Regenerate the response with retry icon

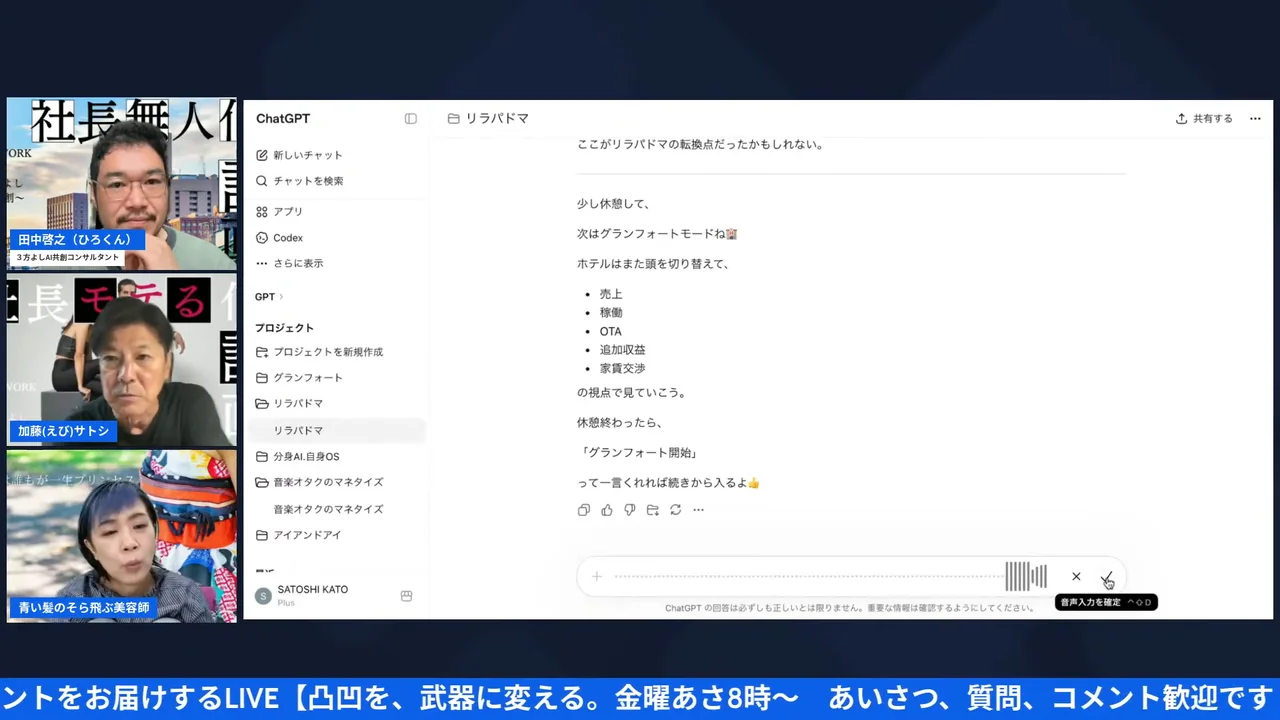[x=676, y=510]
